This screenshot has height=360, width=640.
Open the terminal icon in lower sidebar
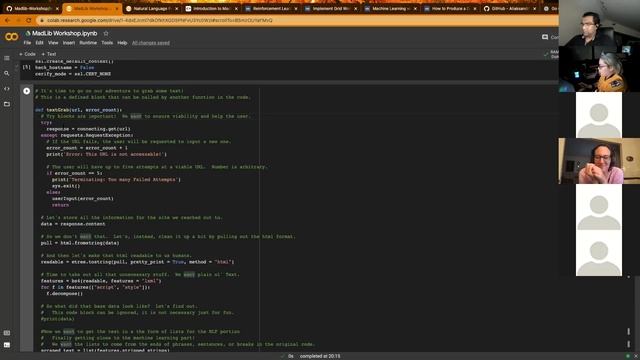7,345
